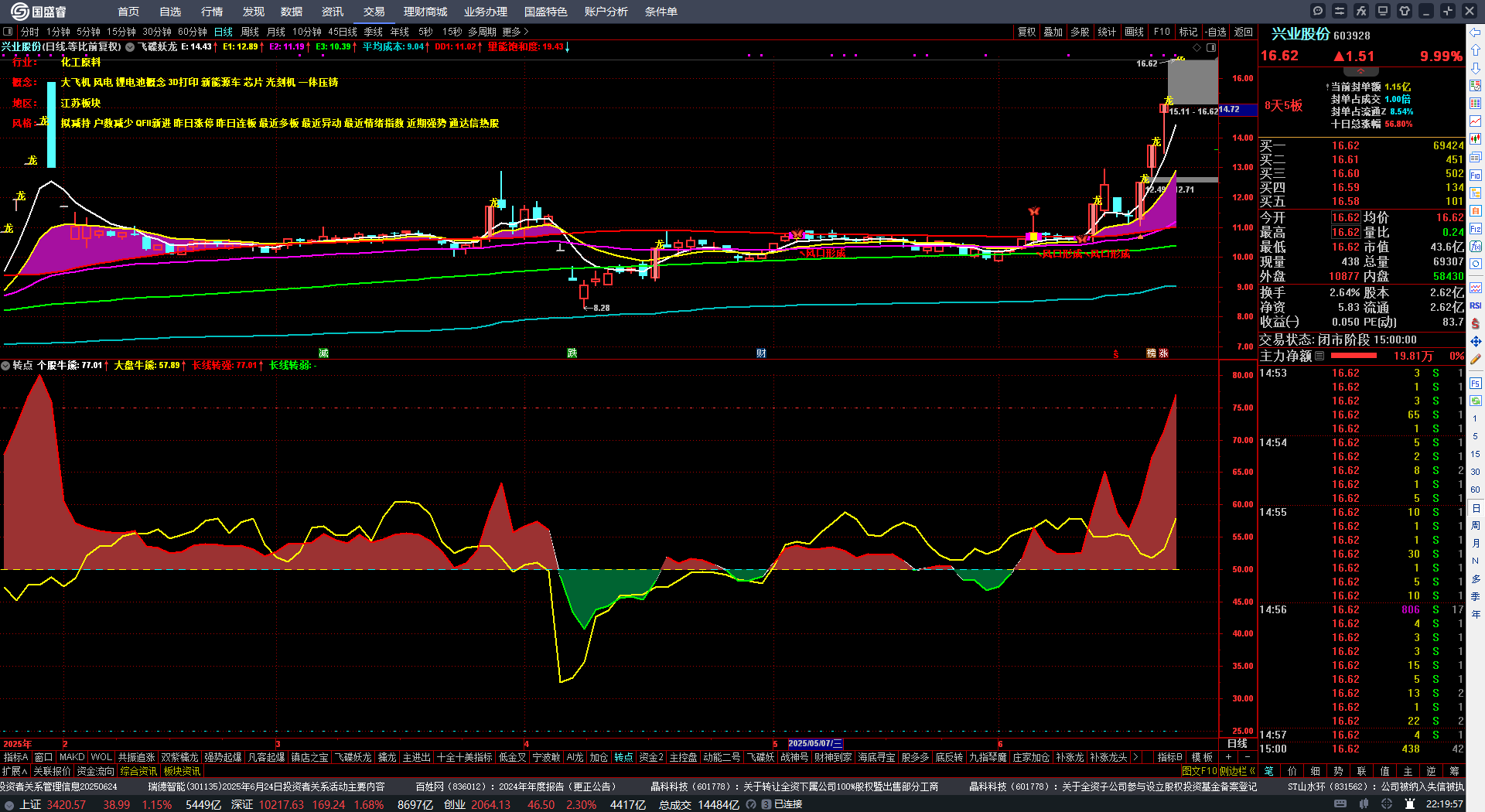Image resolution: width=1485 pixels, height=812 pixels.
Task: Expand the 更多 periods dropdown
Action: point(515,32)
